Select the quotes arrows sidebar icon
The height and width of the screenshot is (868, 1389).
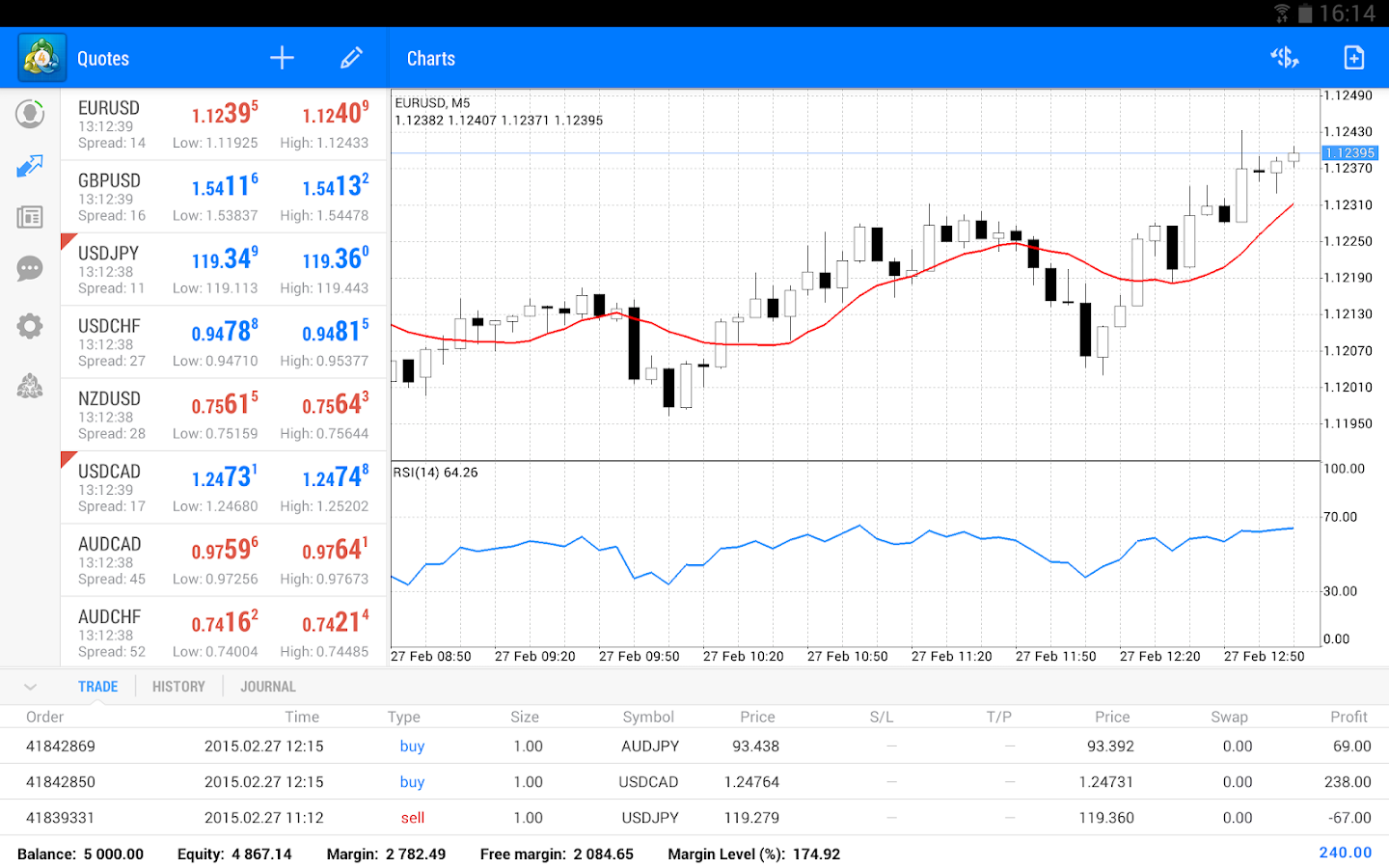[x=30, y=166]
